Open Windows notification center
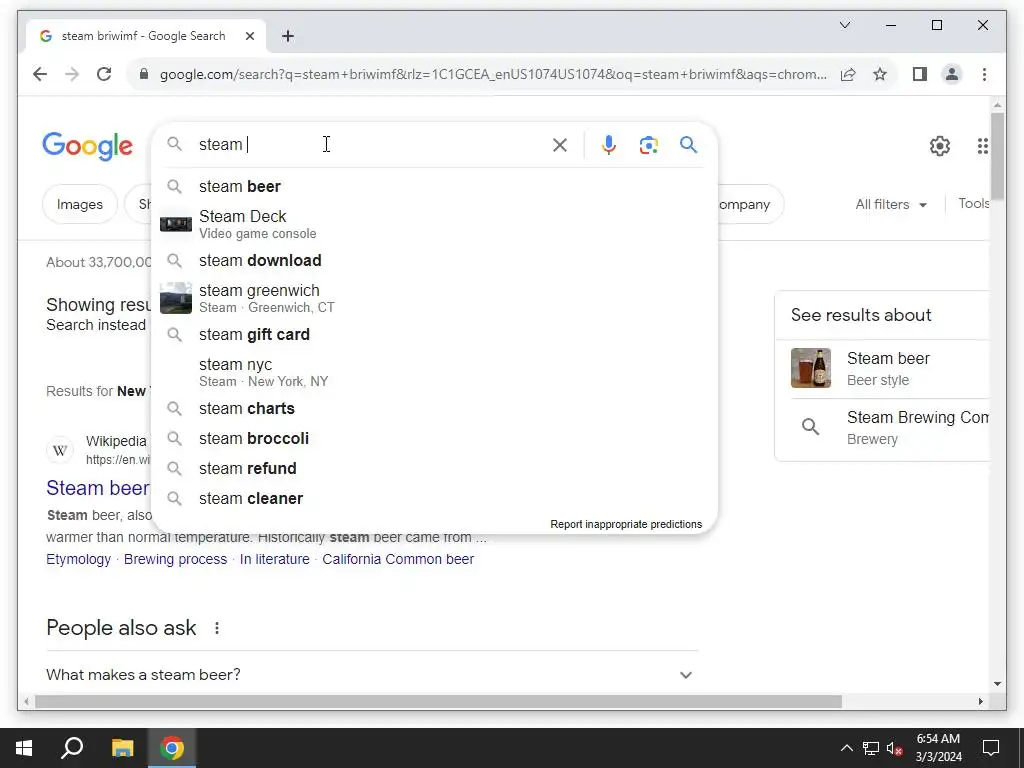This screenshot has width=1024, height=768. click(991, 748)
